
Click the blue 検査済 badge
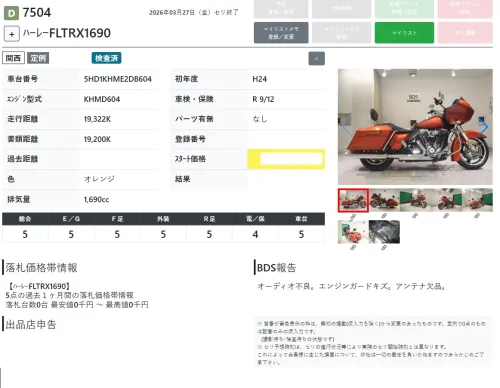pyautogui.click(x=106, y=58)
